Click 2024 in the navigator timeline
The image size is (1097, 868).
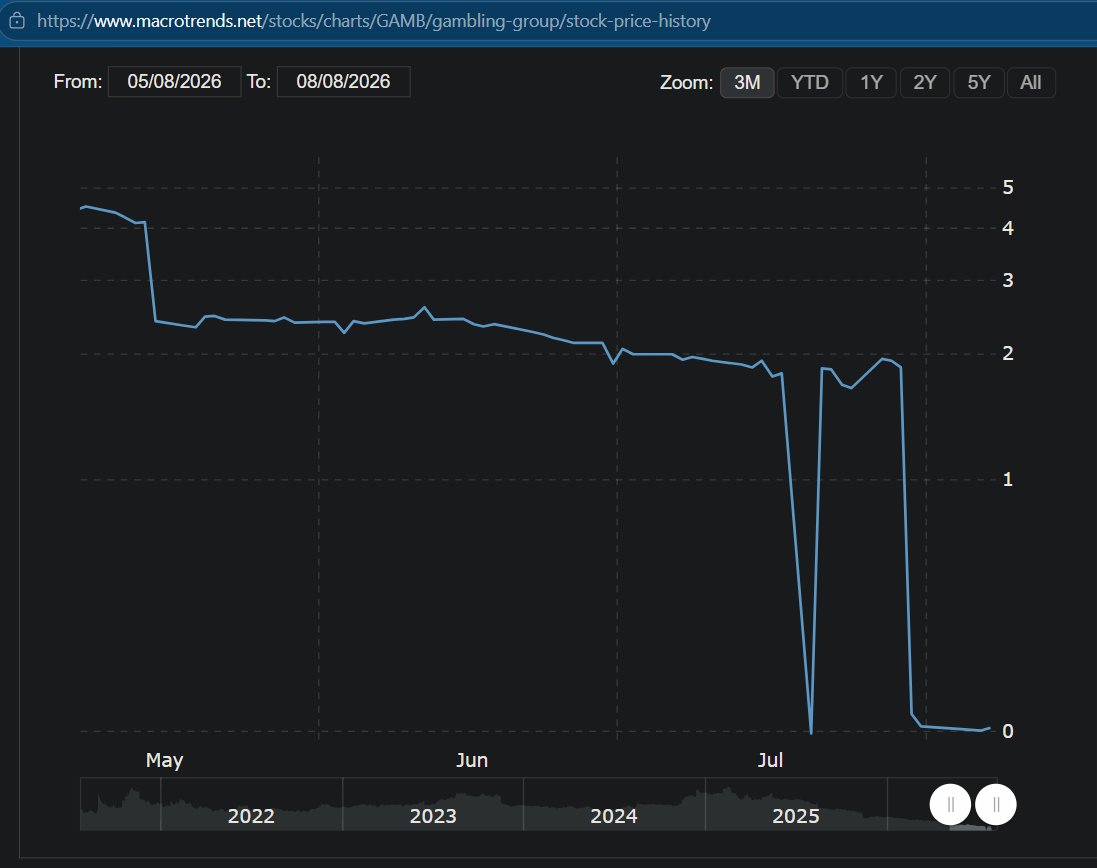coord(614,816)
